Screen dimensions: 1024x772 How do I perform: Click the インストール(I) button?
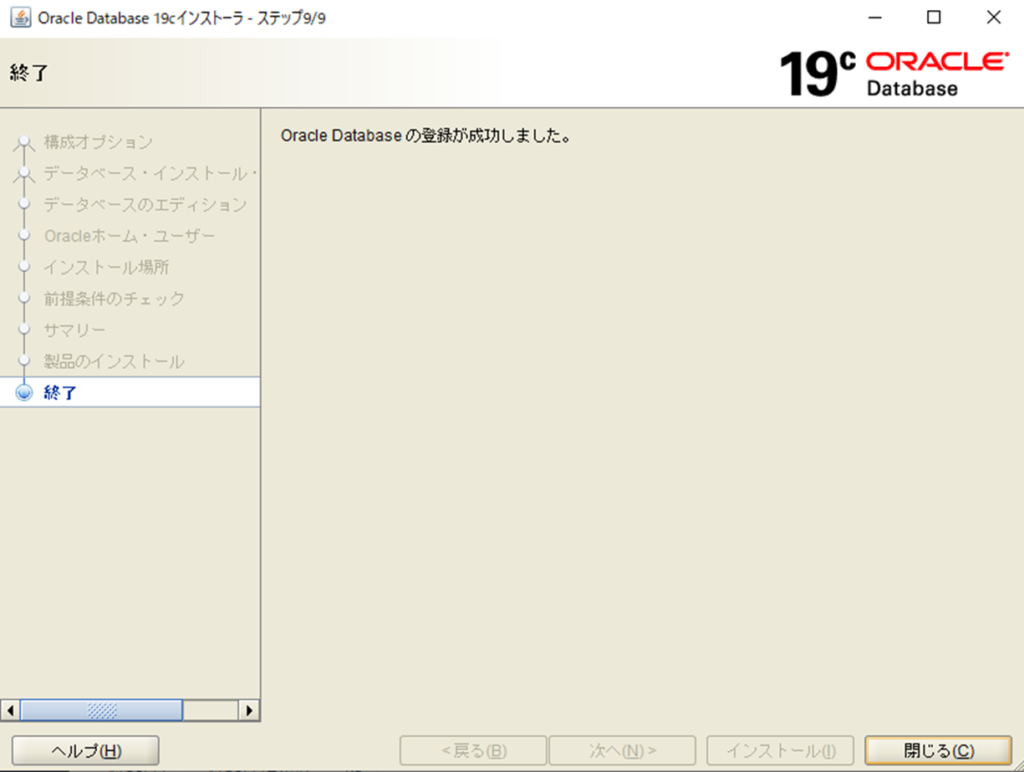(x=780, y=751)
